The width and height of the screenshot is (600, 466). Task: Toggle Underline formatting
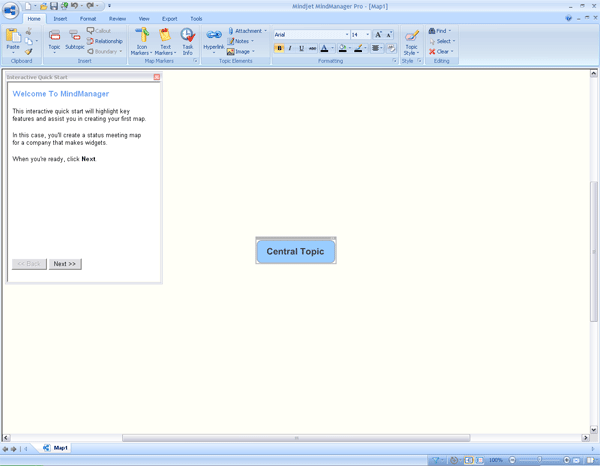pyautogui.click(x=302, y=48)
